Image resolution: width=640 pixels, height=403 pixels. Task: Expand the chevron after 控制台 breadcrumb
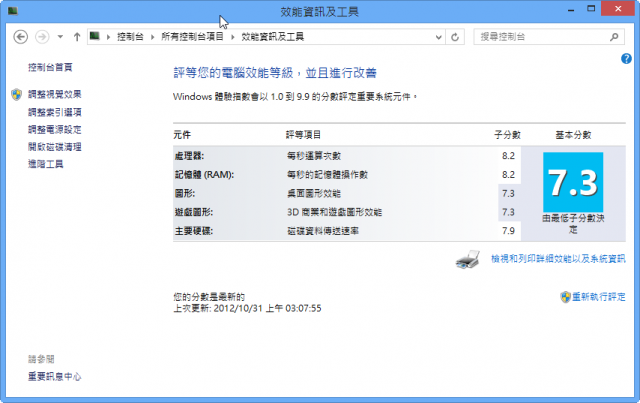click(152, 37)
